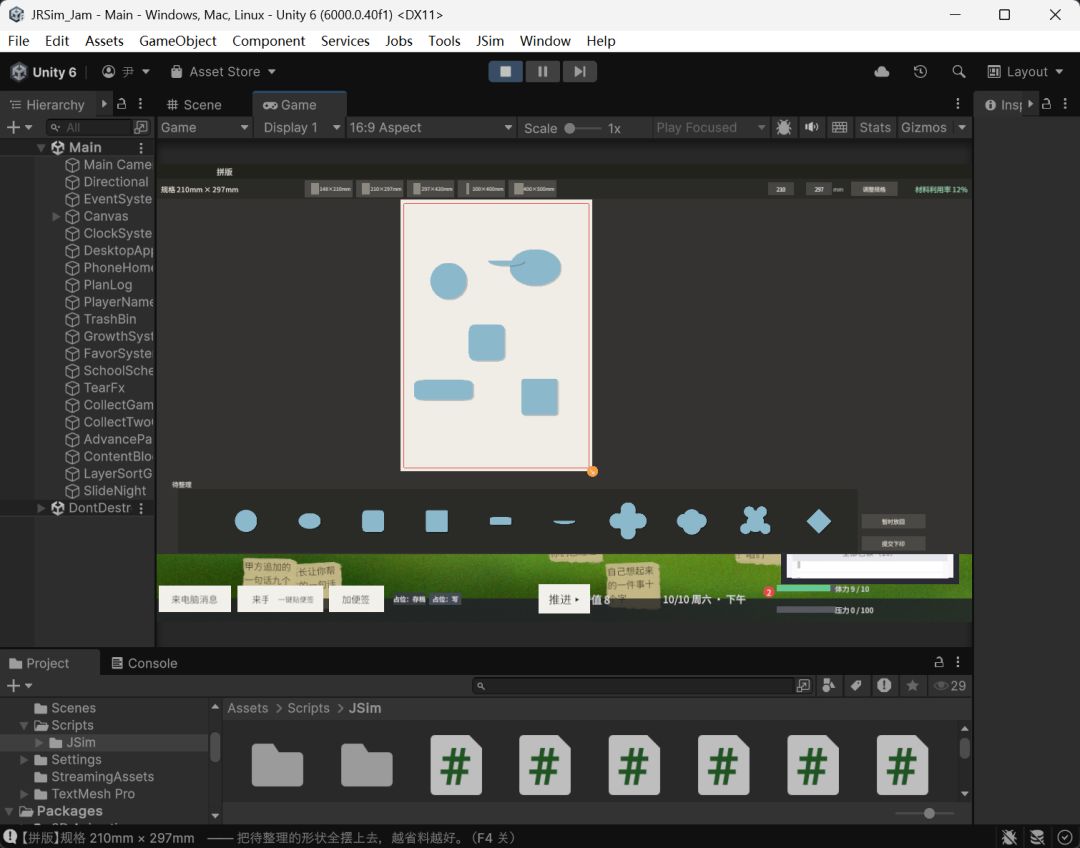
Task: Toggle hidden packages visibility eye showing 29
Action: [x=950, y=685]
